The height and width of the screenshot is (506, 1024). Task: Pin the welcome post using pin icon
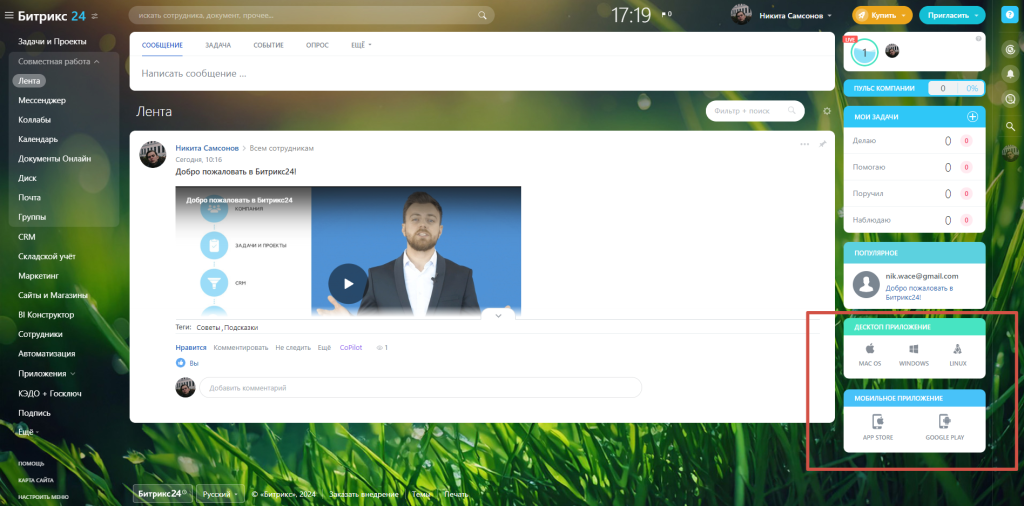823,144
